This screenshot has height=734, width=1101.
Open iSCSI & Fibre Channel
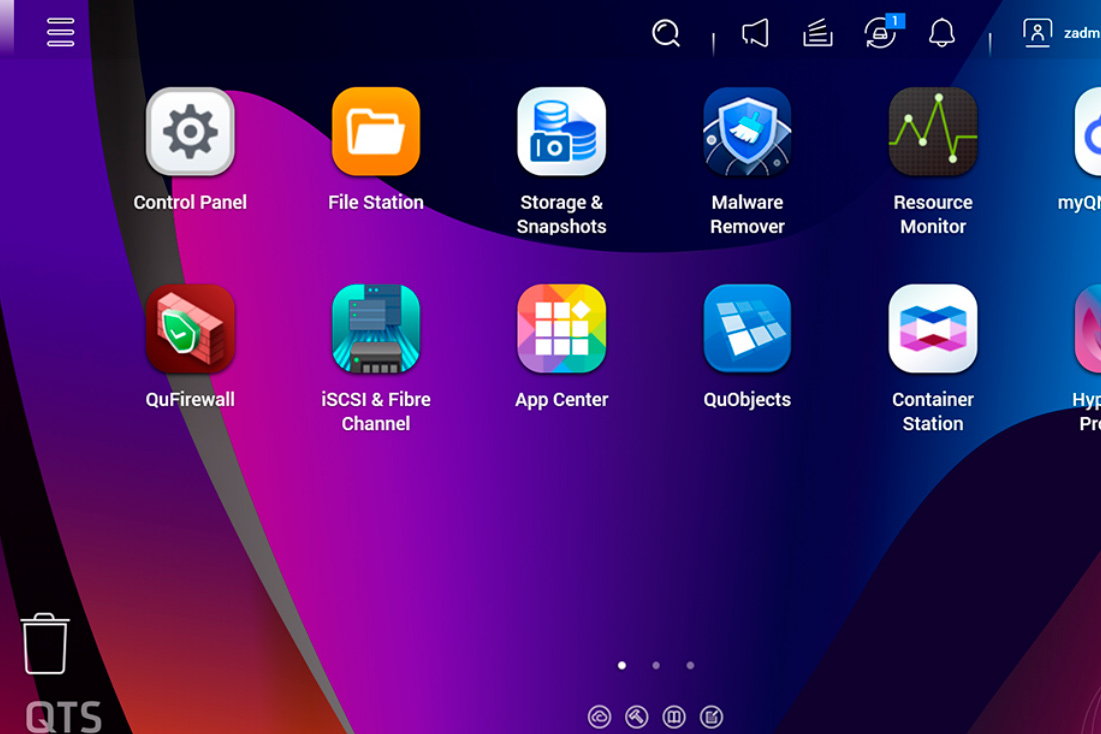pos(376,329)
